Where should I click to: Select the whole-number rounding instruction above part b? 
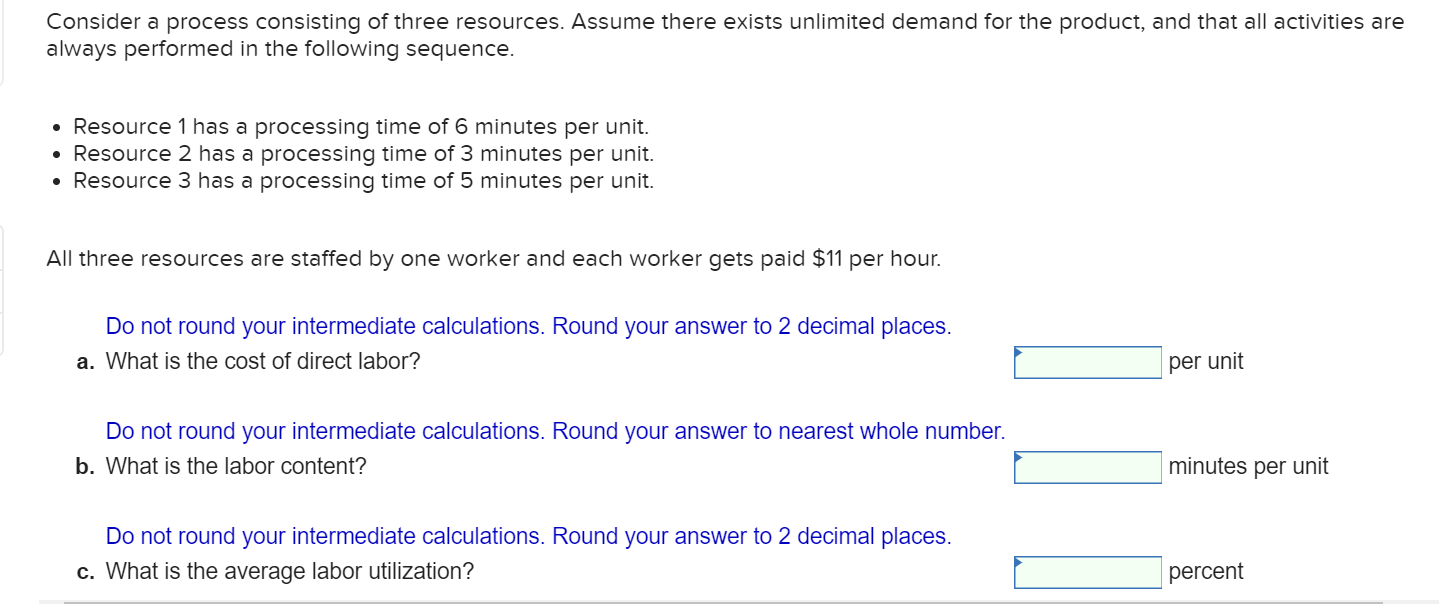[555, 431]
